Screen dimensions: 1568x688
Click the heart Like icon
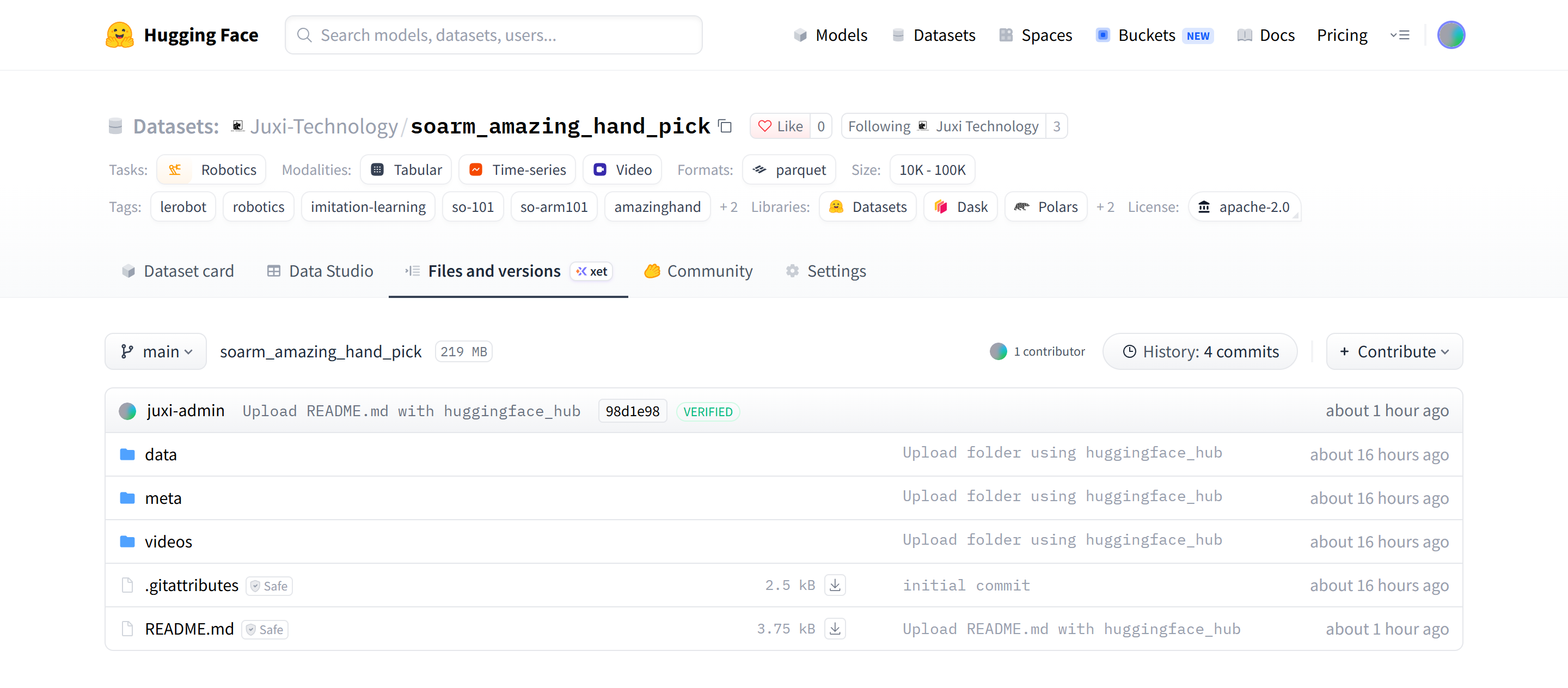point(764,126)
